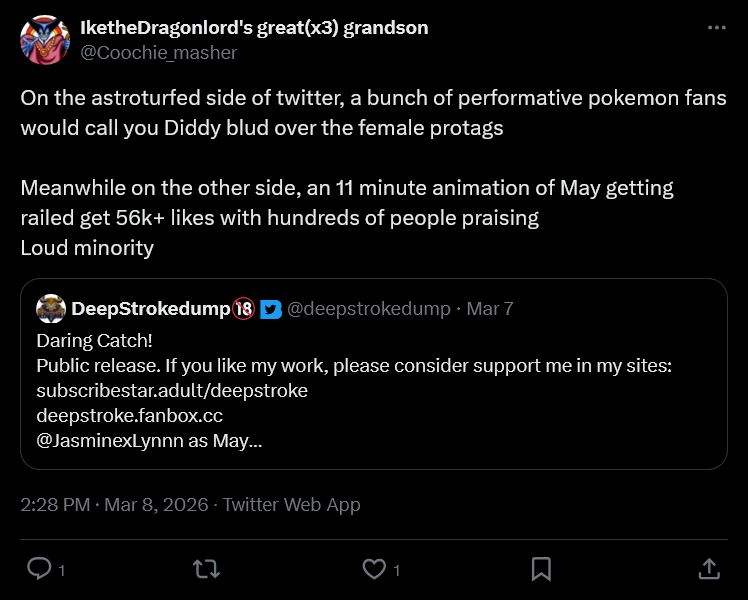Click the share upload icon
748x600 pixels.
coord(708,569)
